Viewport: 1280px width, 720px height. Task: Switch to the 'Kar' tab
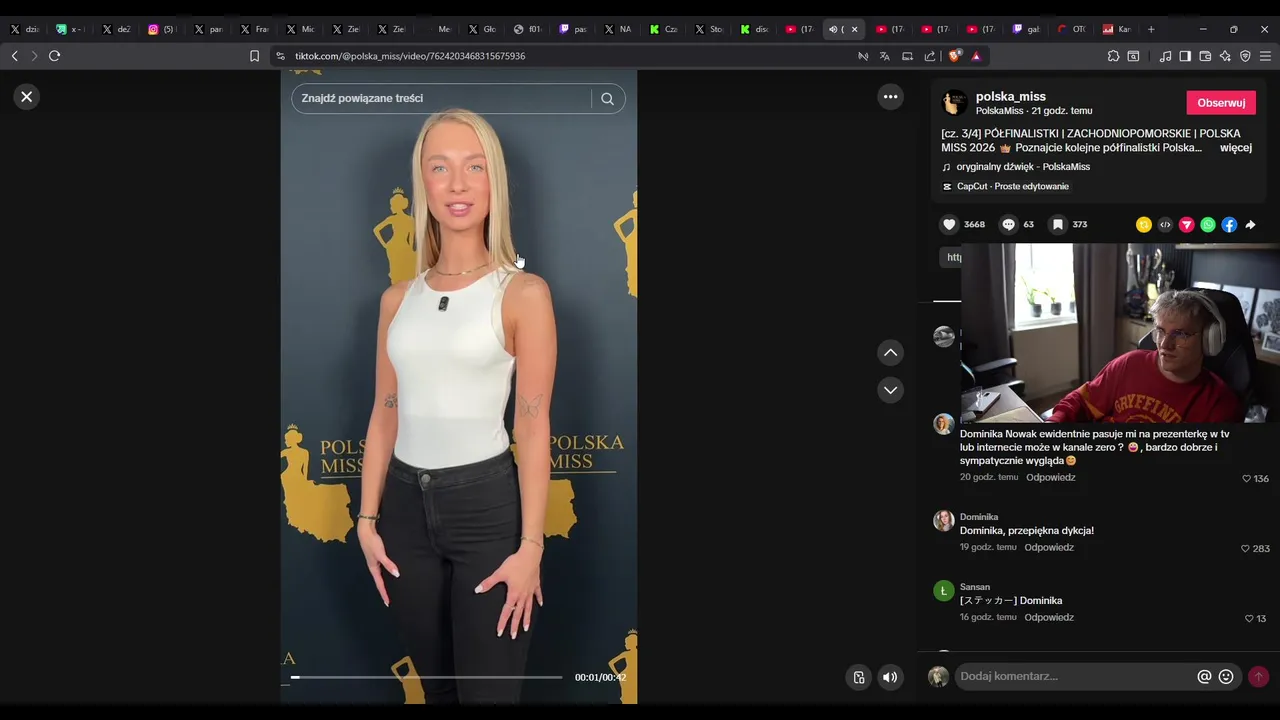click(x=1117, y=29)
